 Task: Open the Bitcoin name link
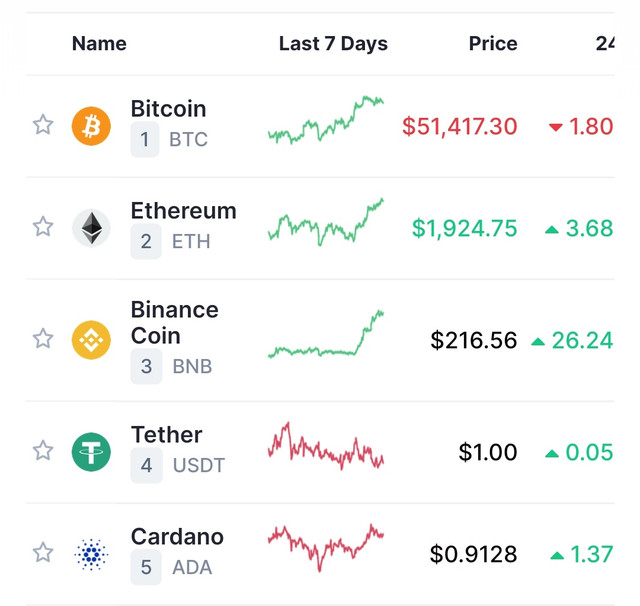tap(168, 109)
